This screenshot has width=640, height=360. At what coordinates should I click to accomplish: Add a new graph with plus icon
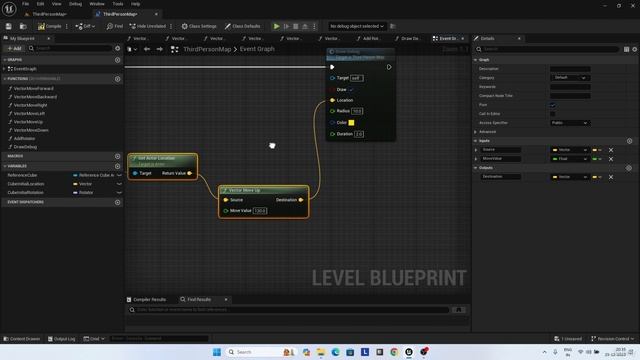point(118,60)
